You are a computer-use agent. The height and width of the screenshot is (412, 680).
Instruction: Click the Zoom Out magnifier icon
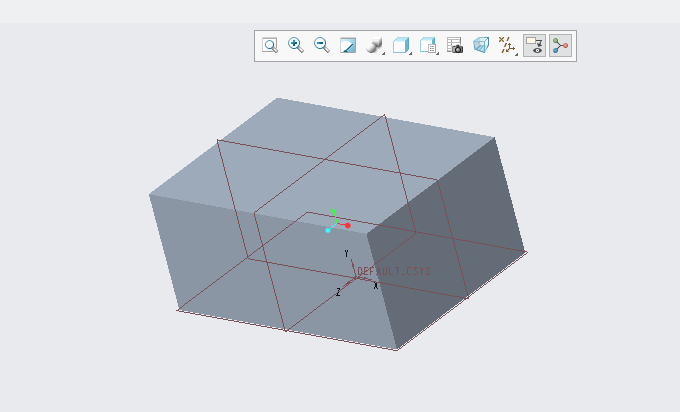[322, 45]
